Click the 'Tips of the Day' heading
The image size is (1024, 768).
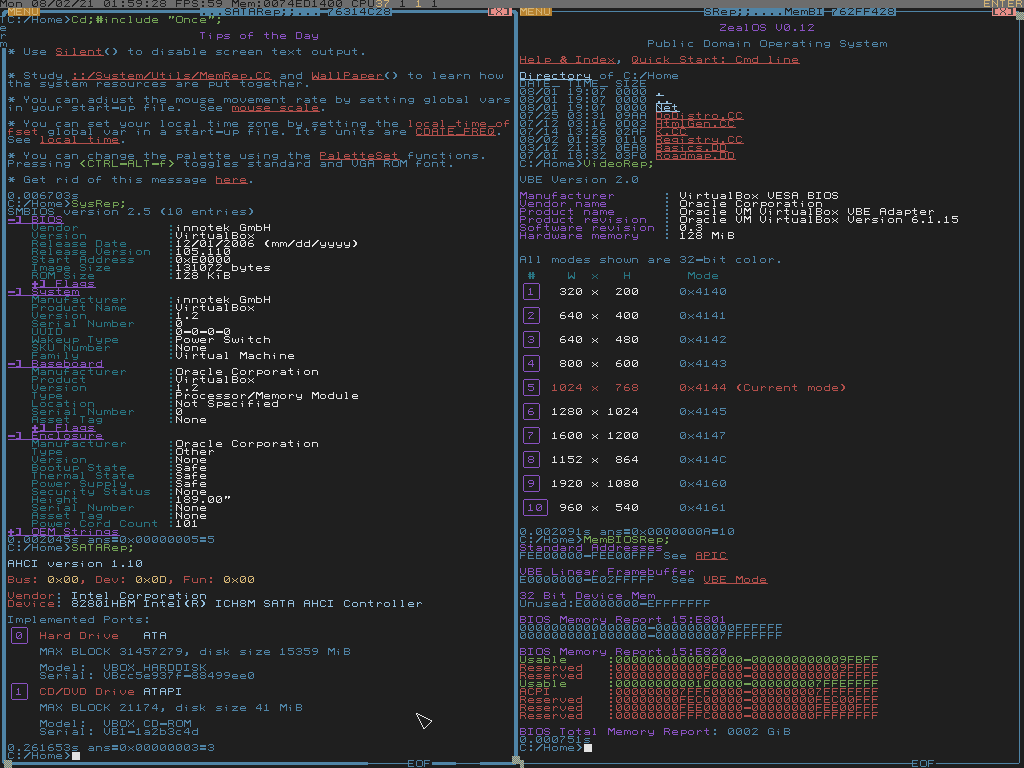(x=259, y=36)
